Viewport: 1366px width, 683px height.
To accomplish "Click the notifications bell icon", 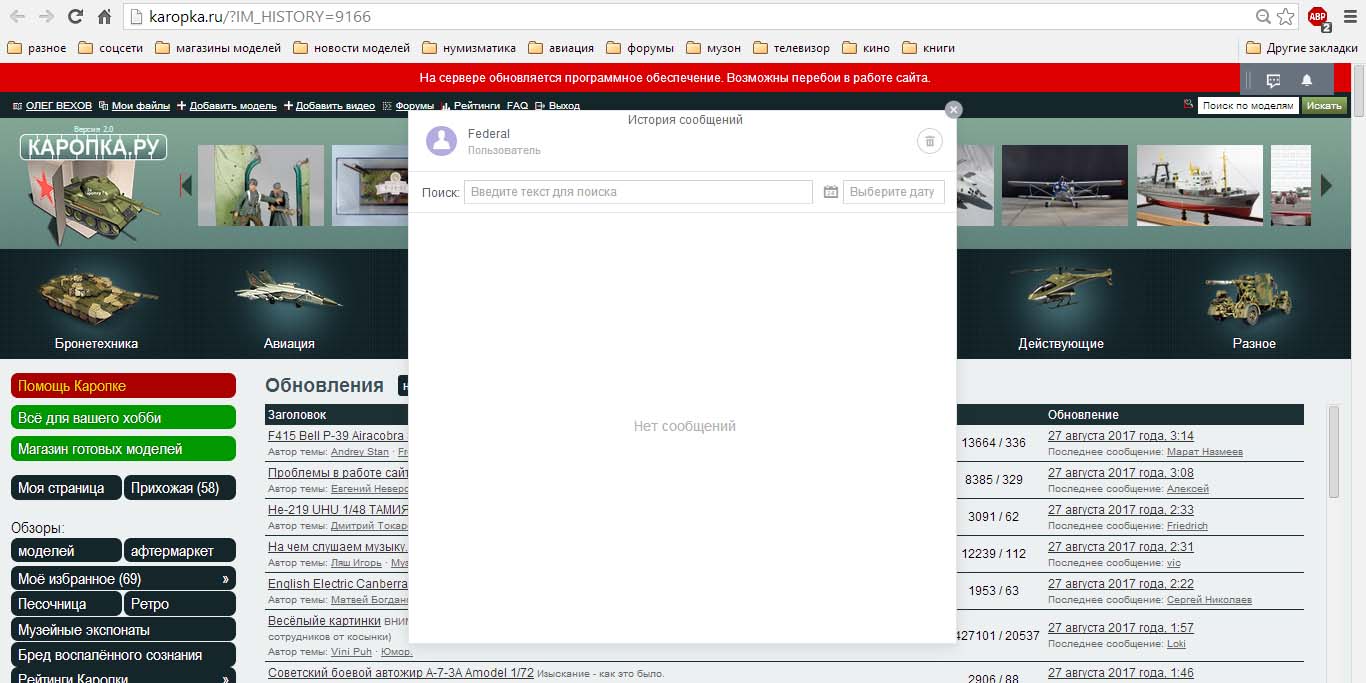I will [x=1306, y=80].
